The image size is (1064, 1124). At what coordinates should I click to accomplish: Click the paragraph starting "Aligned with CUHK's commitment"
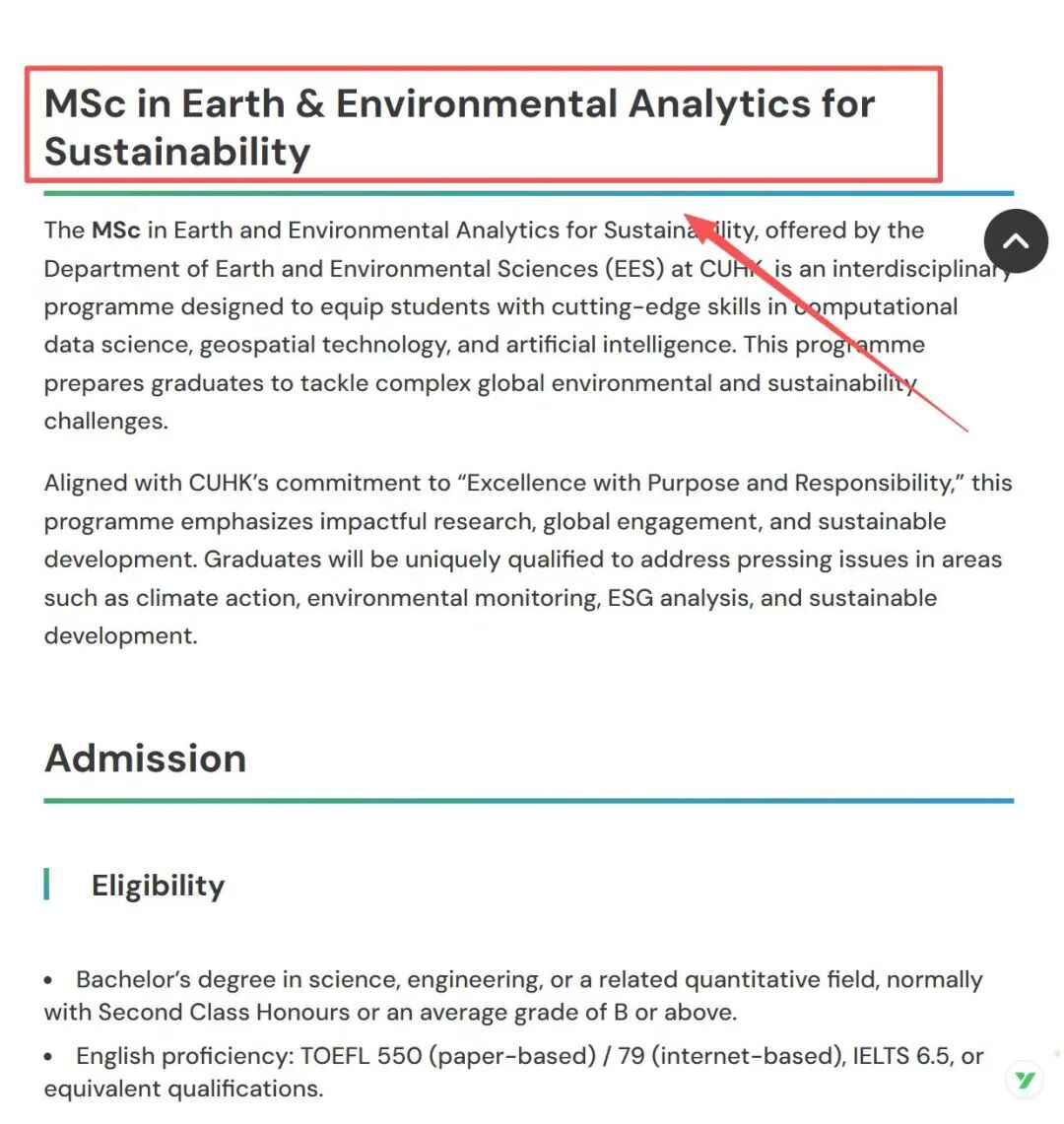pyautogui.click(x=522, y=559)
